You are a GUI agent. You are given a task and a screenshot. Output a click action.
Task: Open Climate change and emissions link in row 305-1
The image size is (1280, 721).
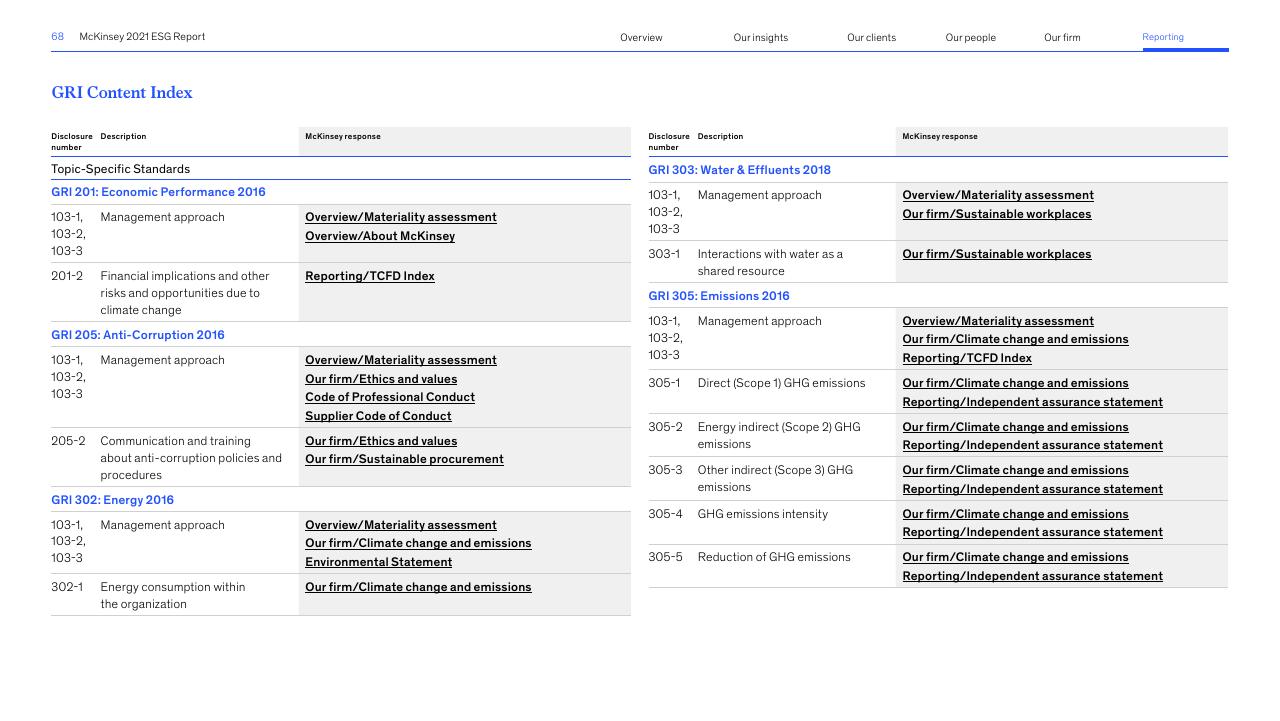[x=1015, y=383]
